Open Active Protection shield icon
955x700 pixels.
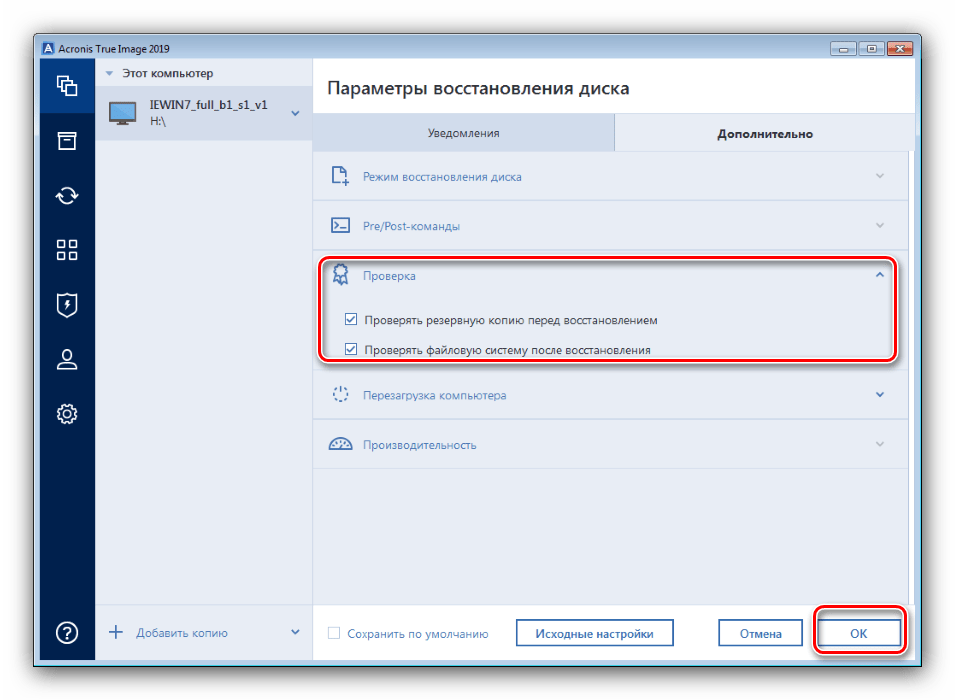(67, 305)
